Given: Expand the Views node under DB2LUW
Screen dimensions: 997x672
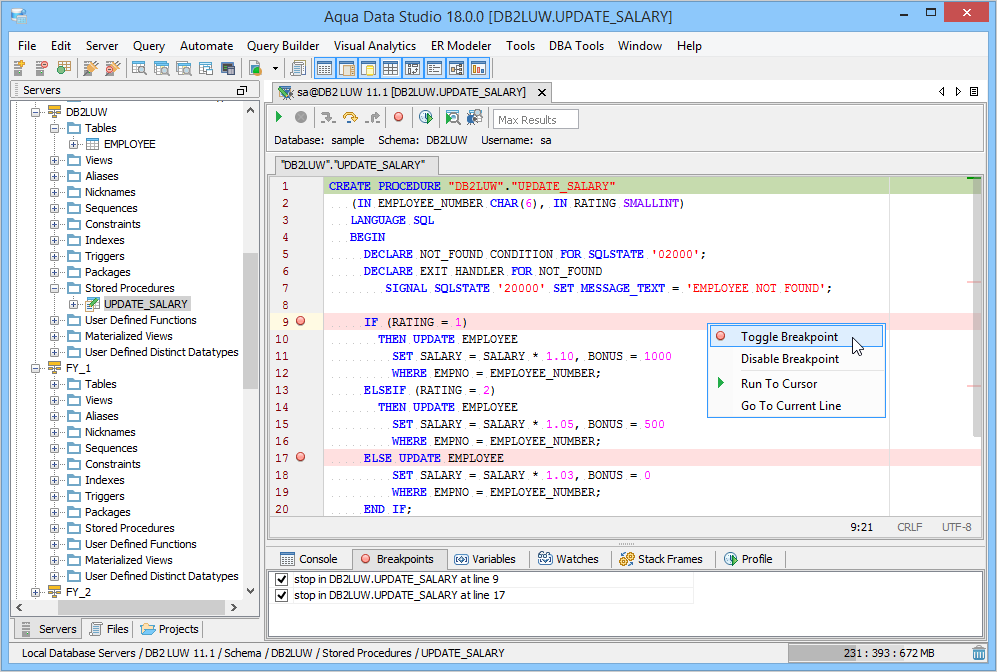Looking at the screenshot, I should (55, 160).
